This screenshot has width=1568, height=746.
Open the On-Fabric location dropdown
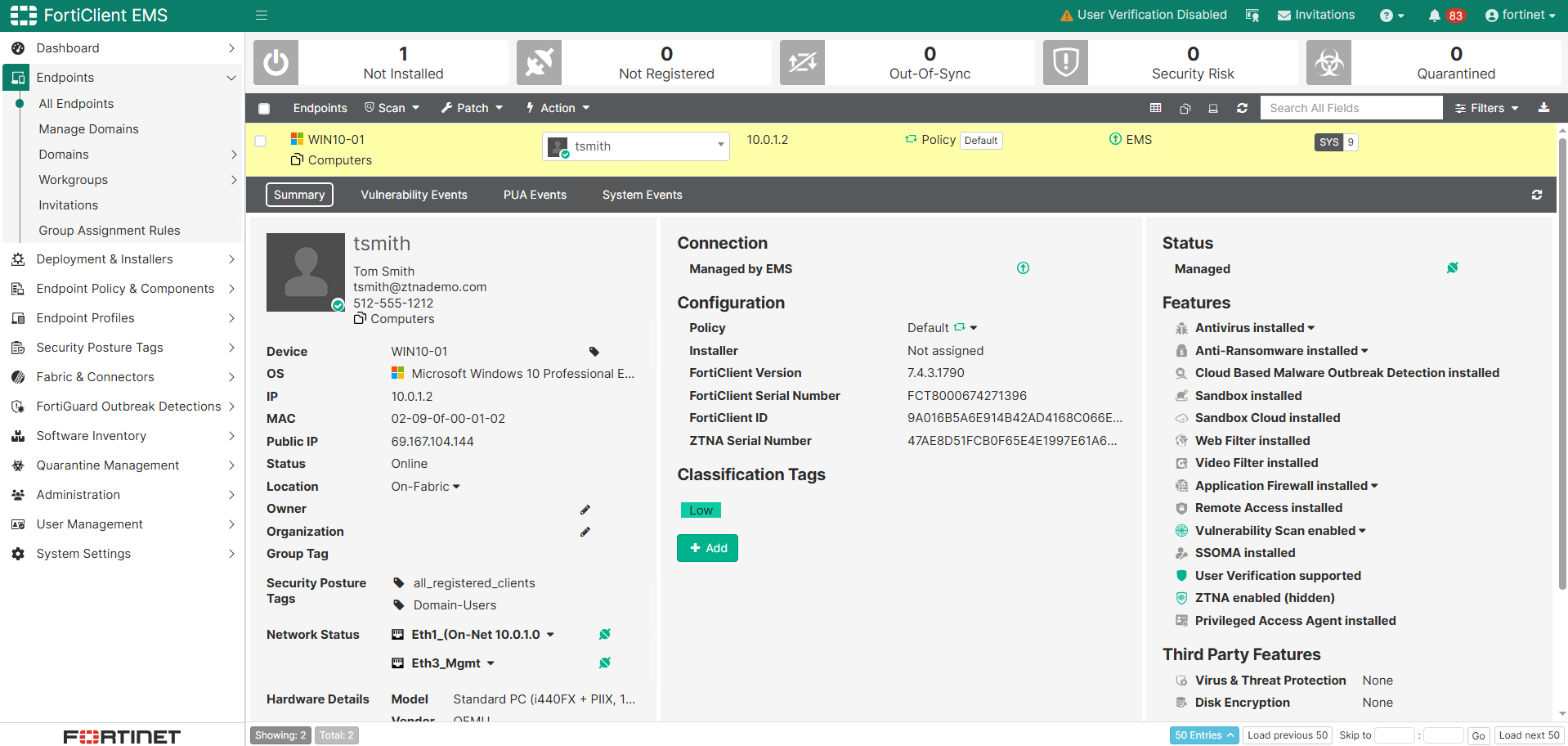click(x=425, y=486)
